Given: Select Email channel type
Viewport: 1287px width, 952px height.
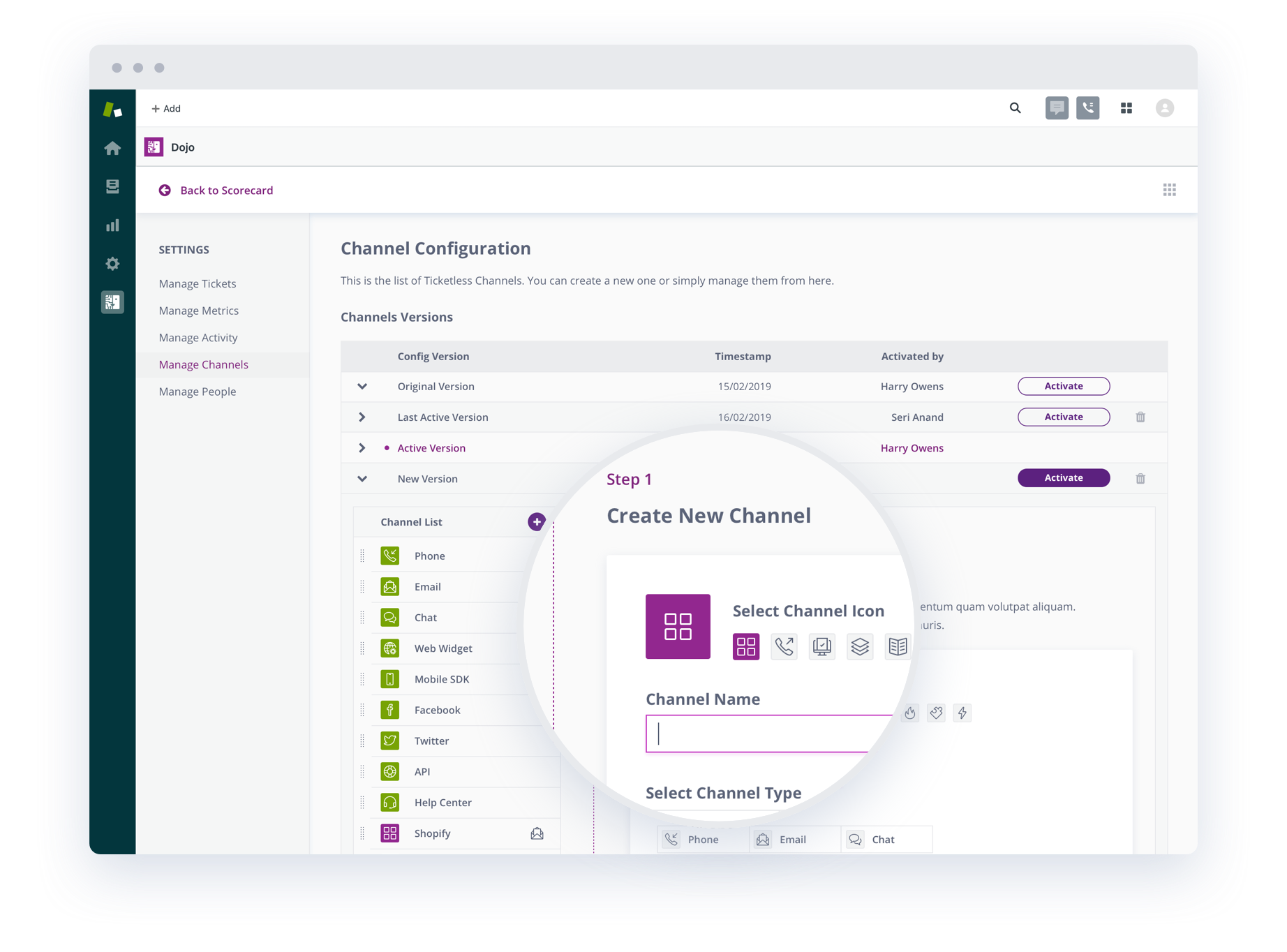Looking at the screenshot, I should (794, 839).
